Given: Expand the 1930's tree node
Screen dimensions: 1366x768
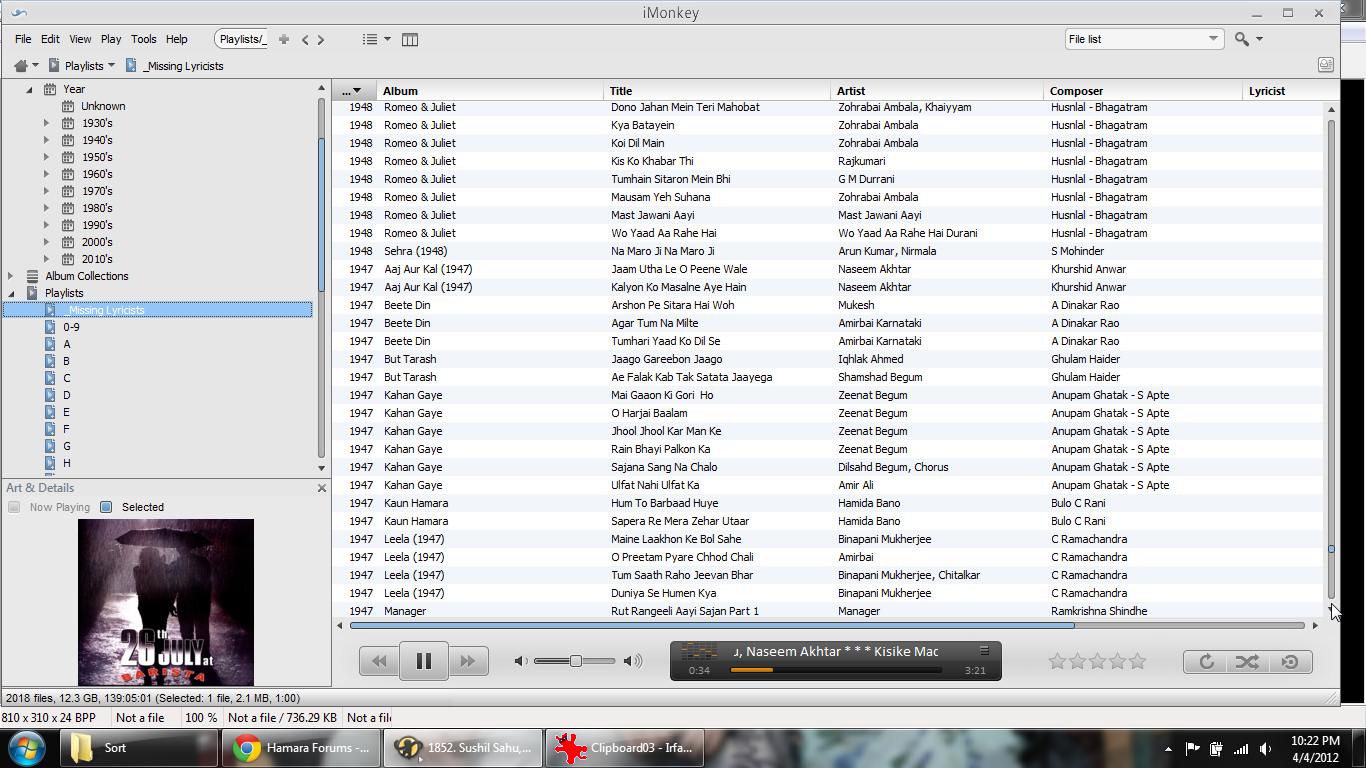Looking at the screenshot, I should click(x=46, y=123).
